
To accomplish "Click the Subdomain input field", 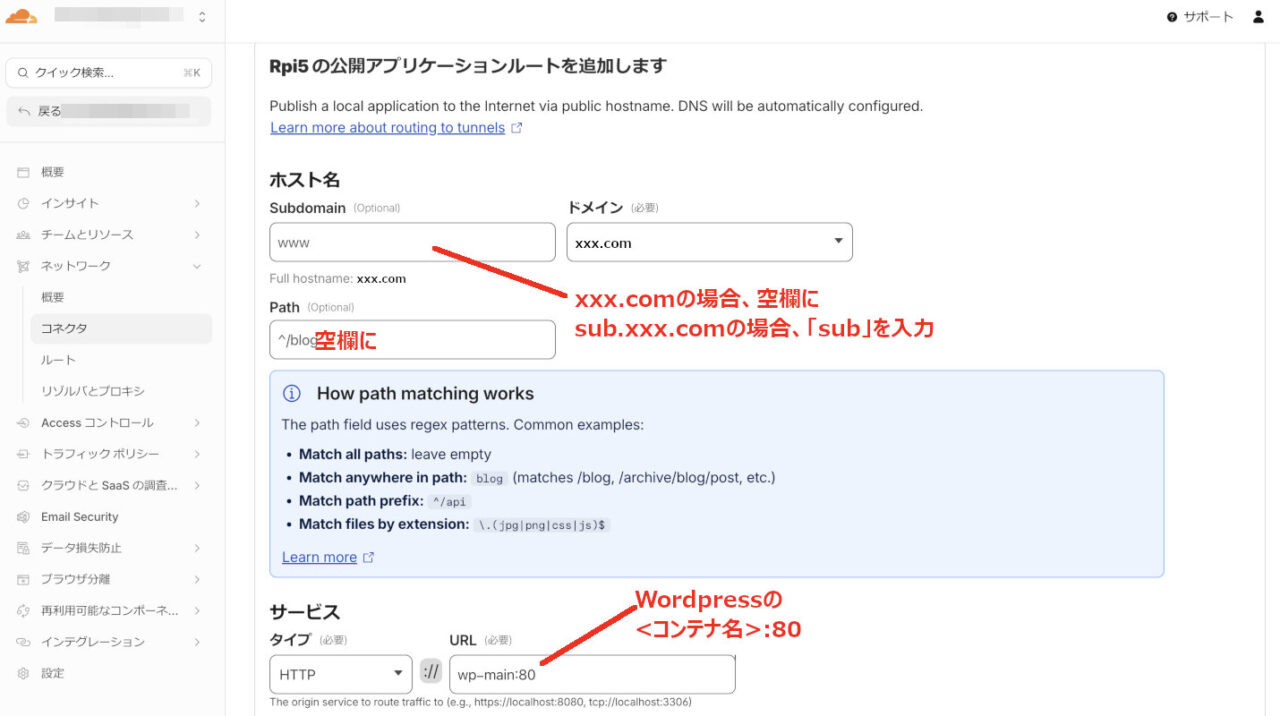I will point(412,242).
